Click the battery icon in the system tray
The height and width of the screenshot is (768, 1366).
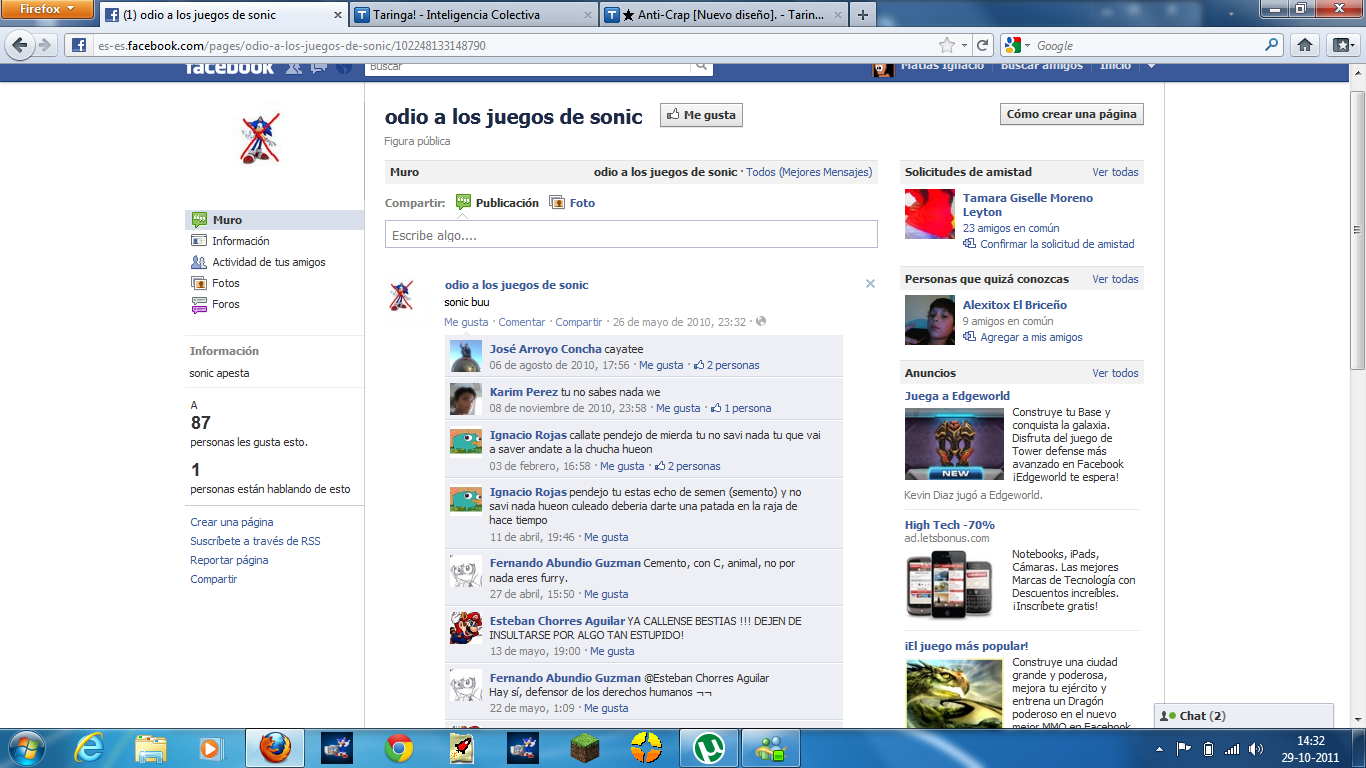(1208, 748)
